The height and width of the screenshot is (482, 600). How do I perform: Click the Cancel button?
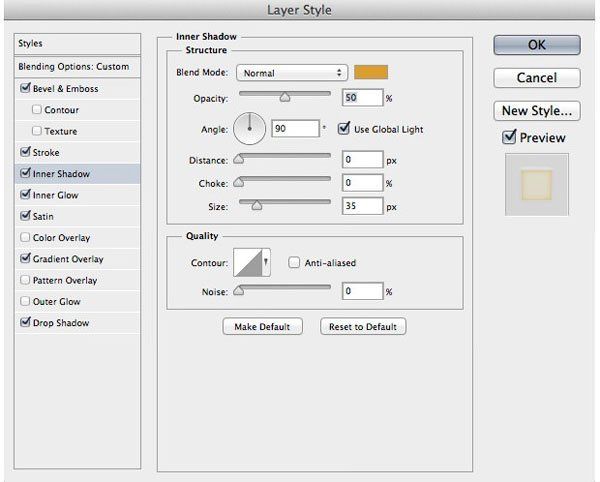pyautogui.click(x=537, y=78)
